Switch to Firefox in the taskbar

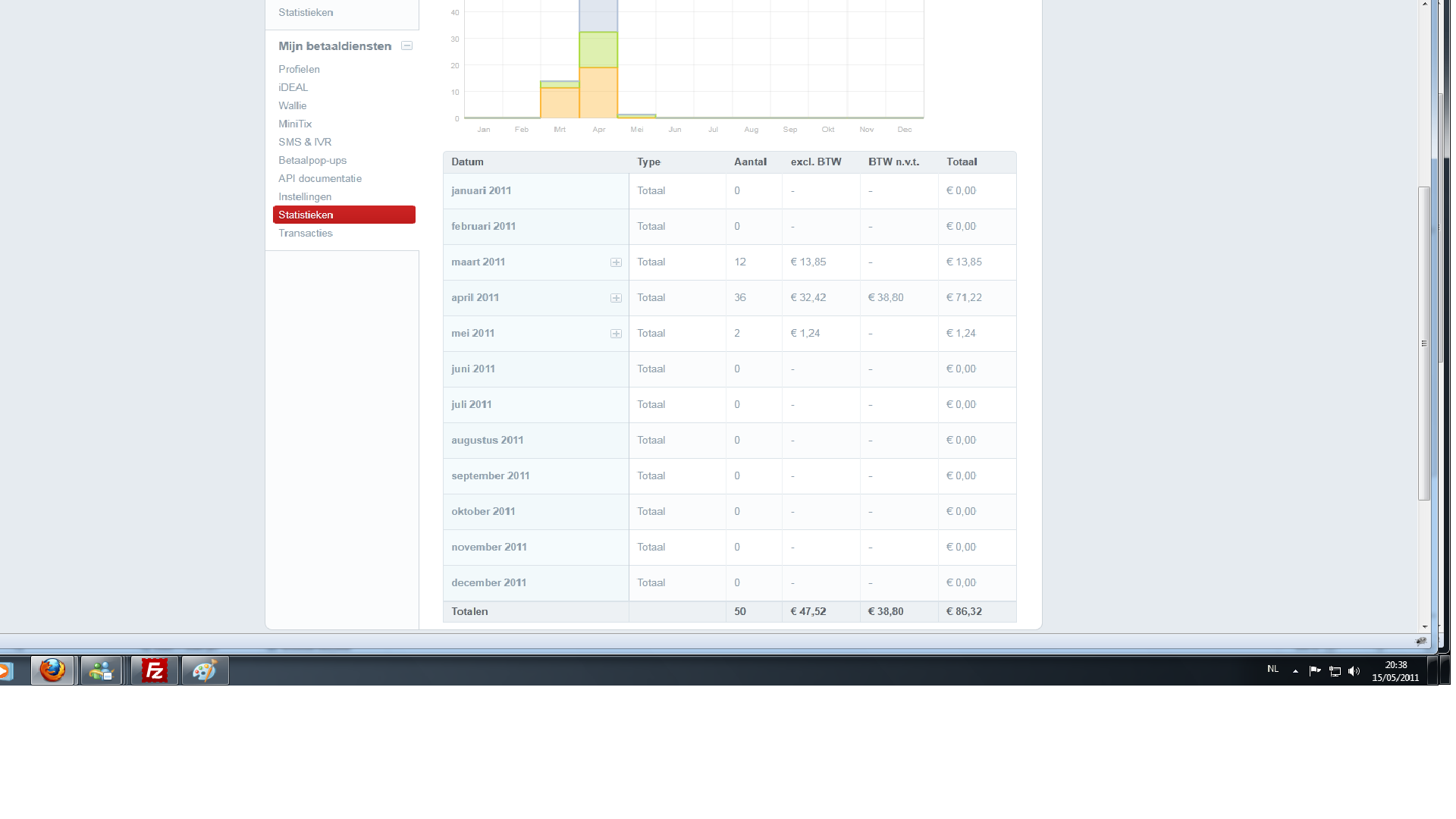click(52, 670)
